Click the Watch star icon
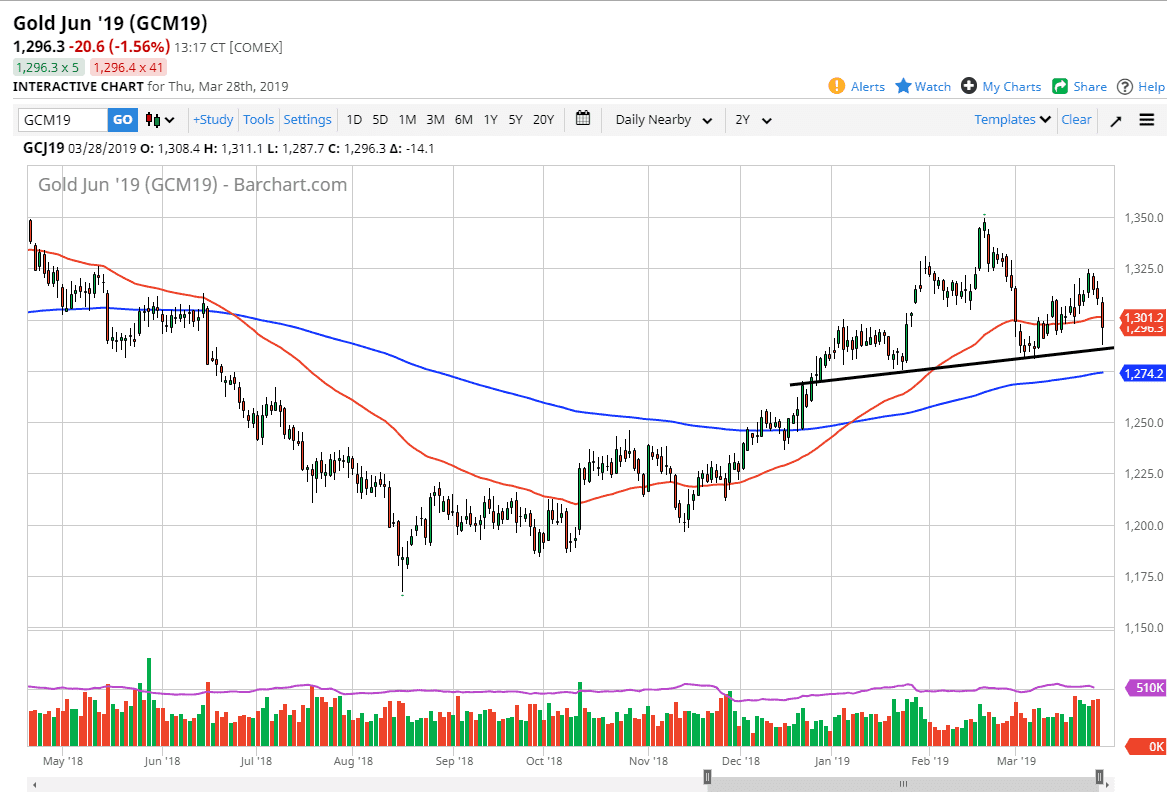The image size is (1167, 792). [903, 86]
